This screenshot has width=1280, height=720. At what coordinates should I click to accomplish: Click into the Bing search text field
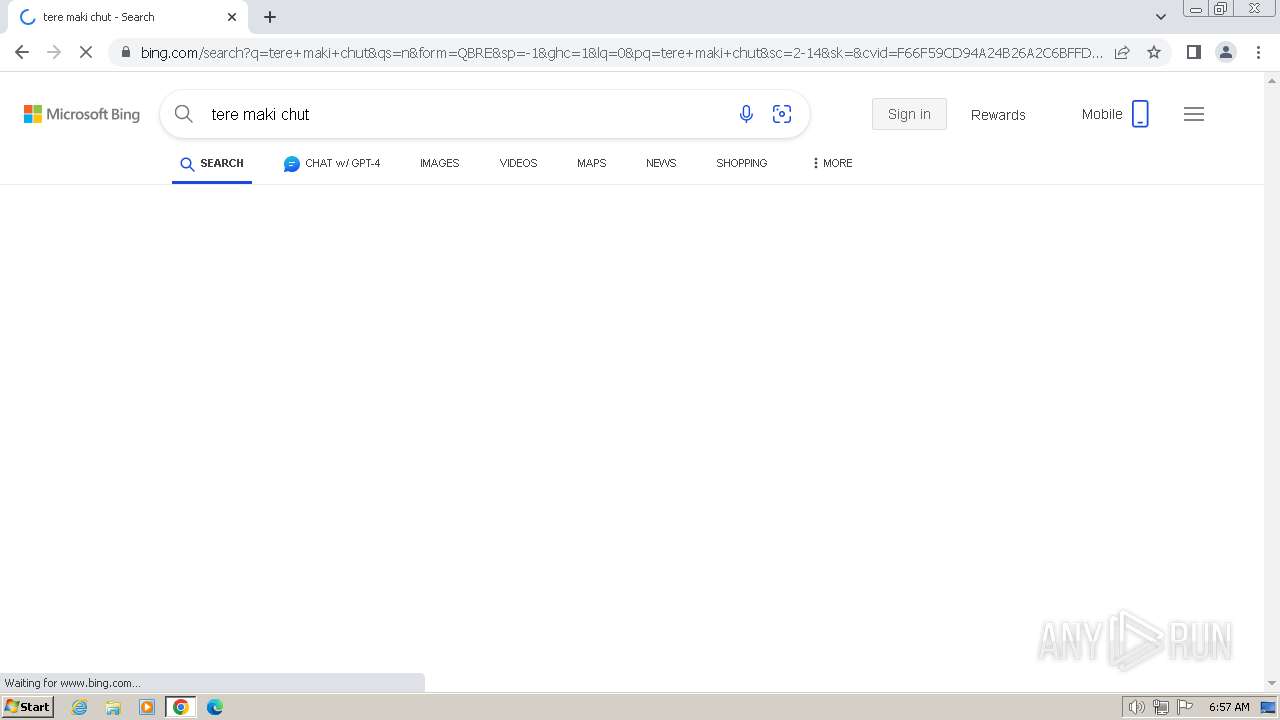pyautogui.click(x=465, y=114)
